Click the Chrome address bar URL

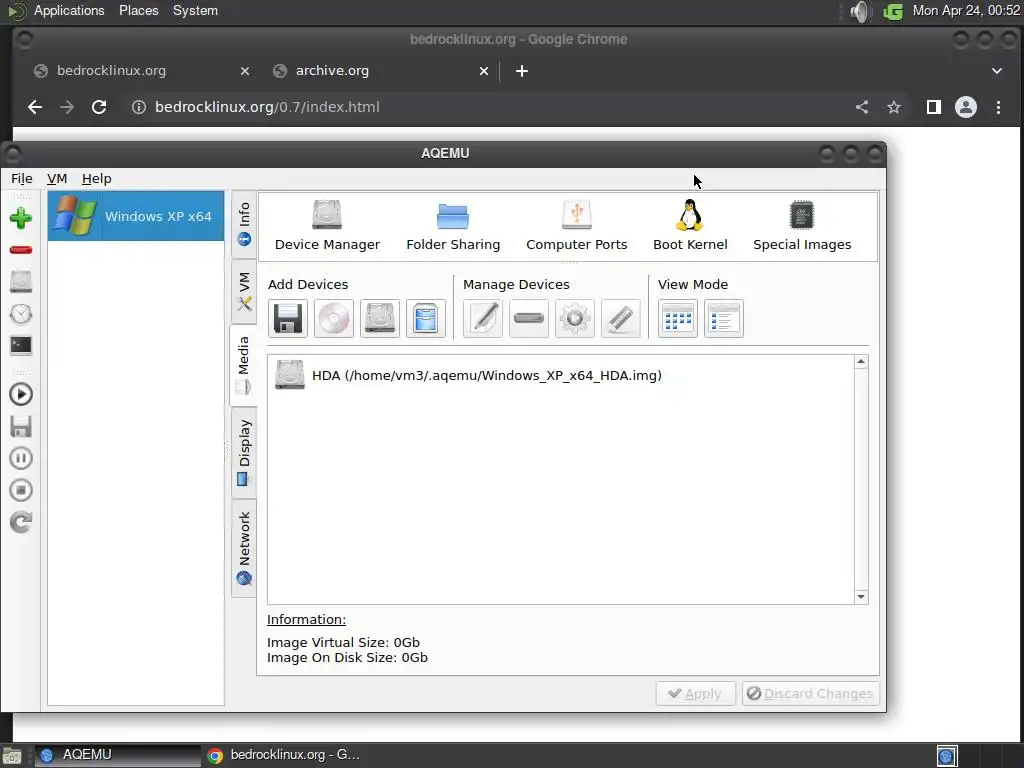coord(267,107)
